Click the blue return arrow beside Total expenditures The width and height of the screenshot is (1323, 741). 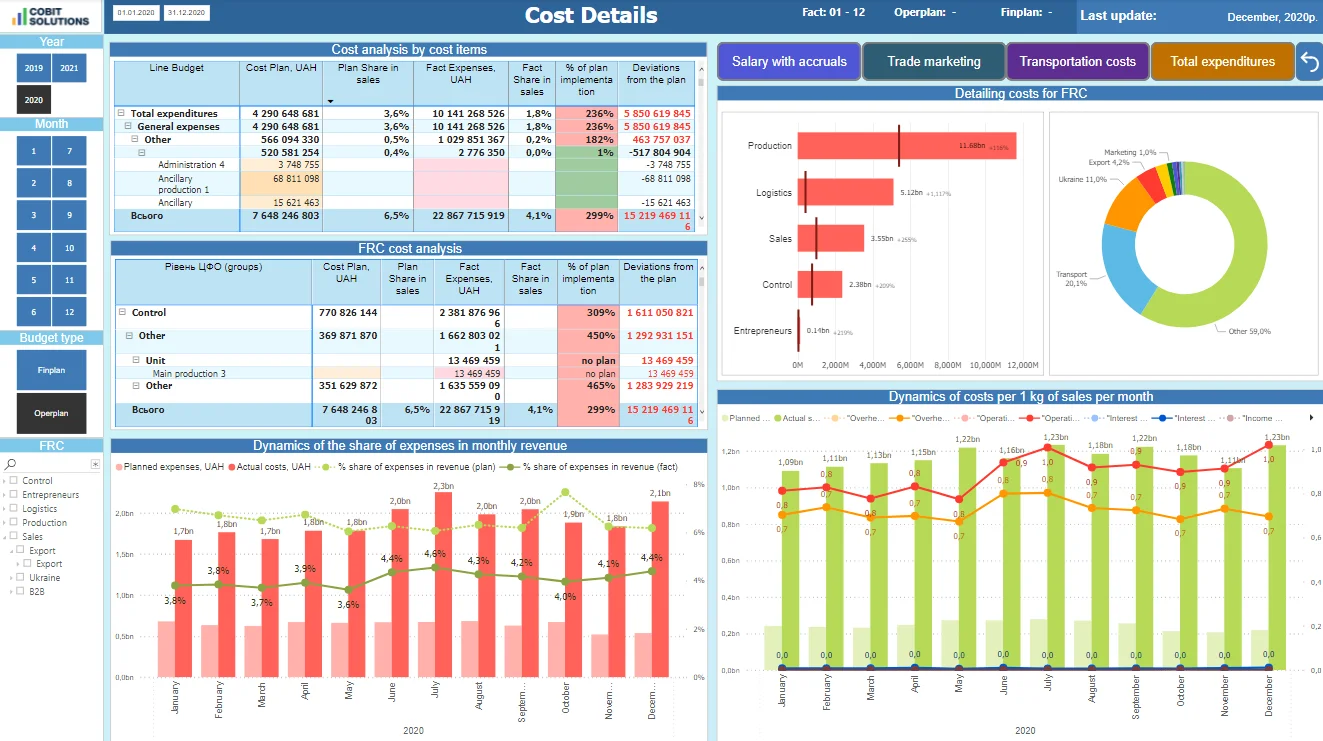(x=1310, y=61)
